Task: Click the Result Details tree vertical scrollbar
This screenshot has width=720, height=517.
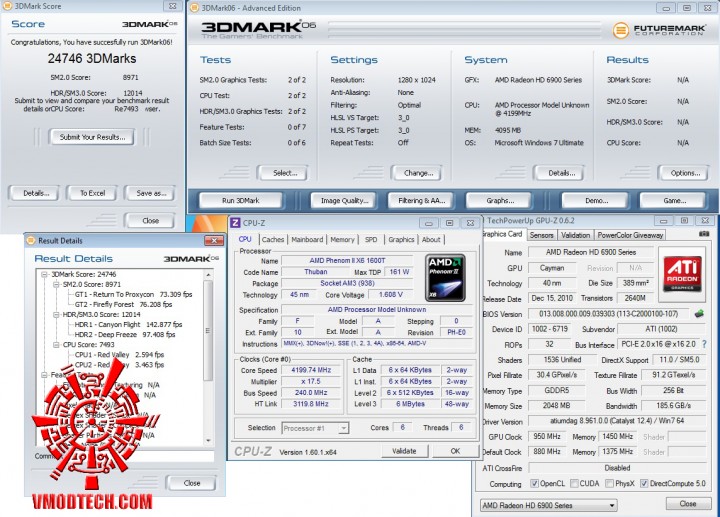Action: pos(208,357)
